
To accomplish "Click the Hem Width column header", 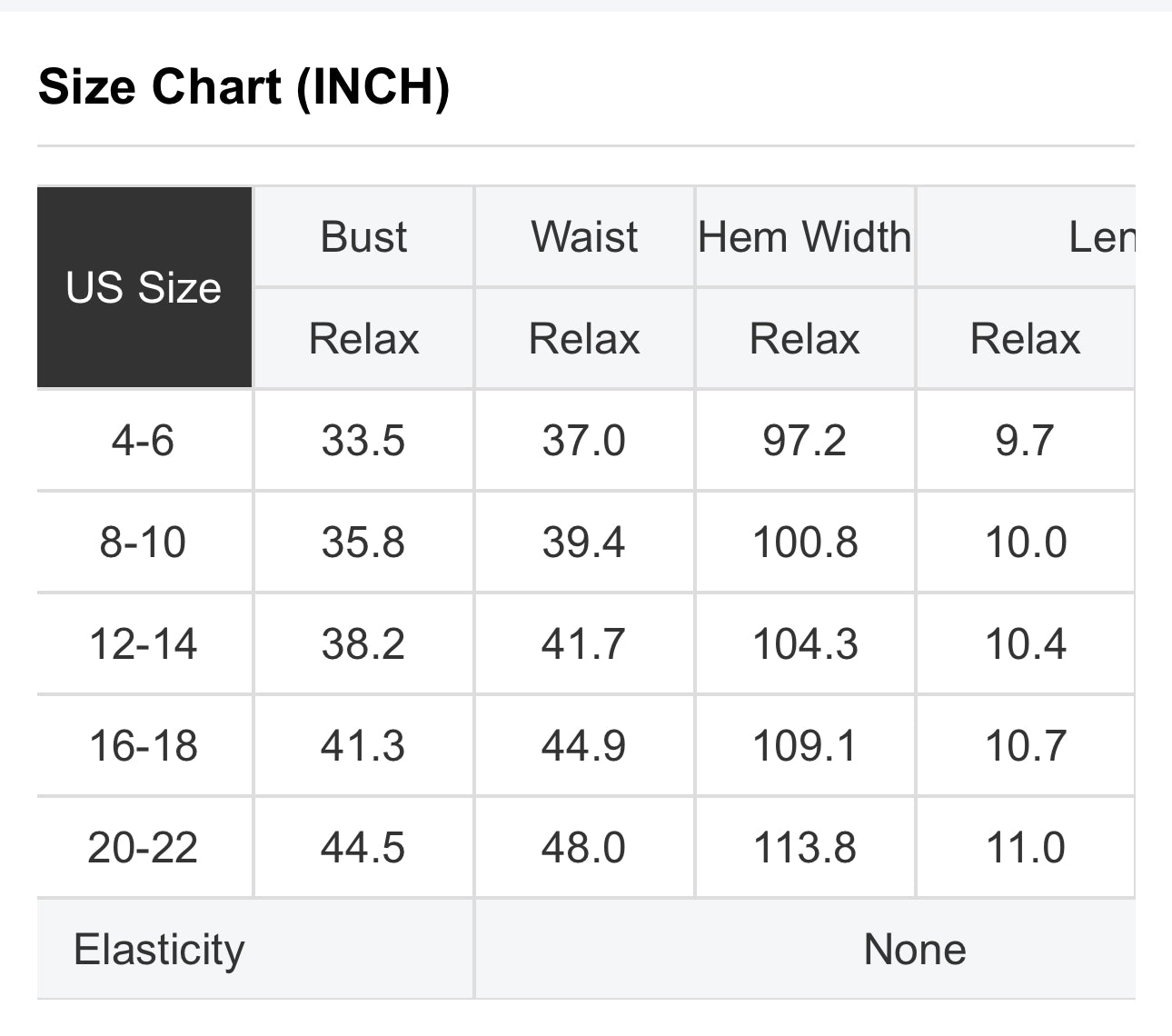I will click(805, 237).
